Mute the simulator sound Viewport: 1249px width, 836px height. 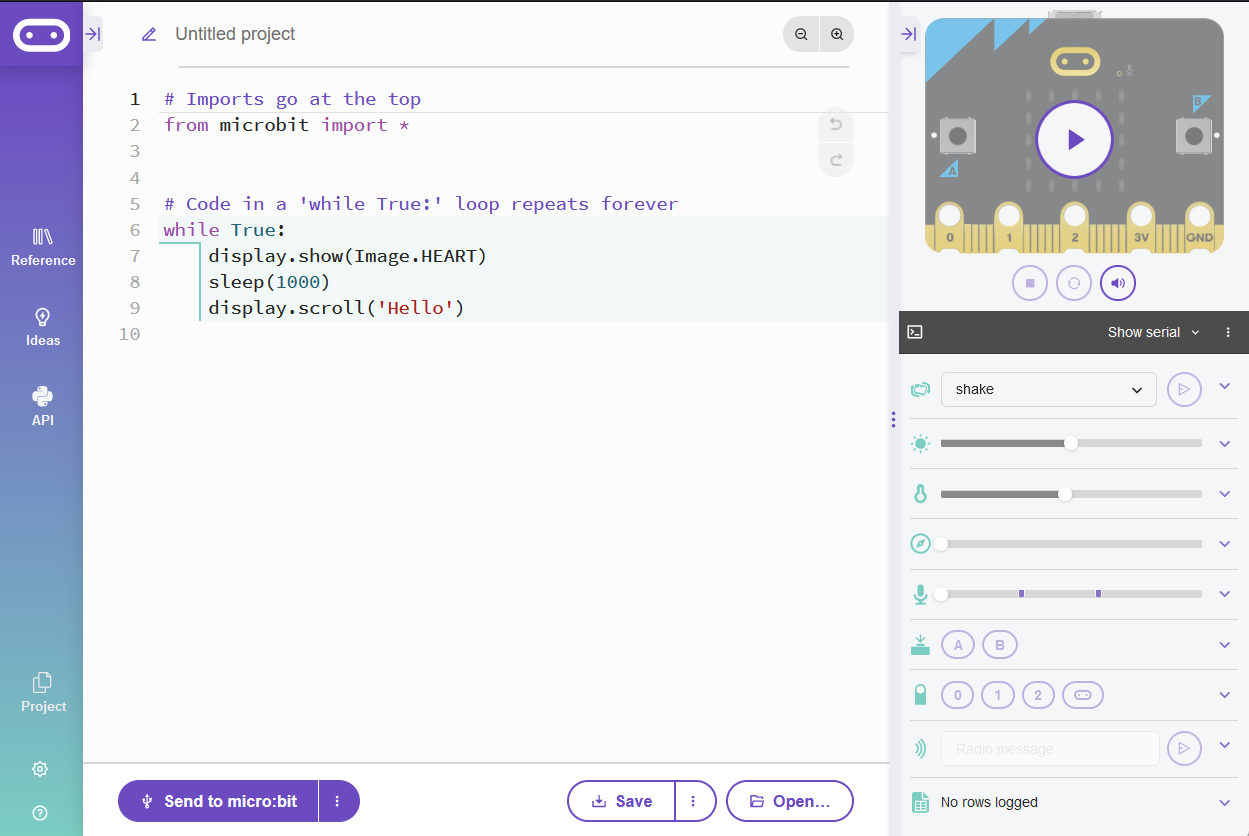[1118, 283]
